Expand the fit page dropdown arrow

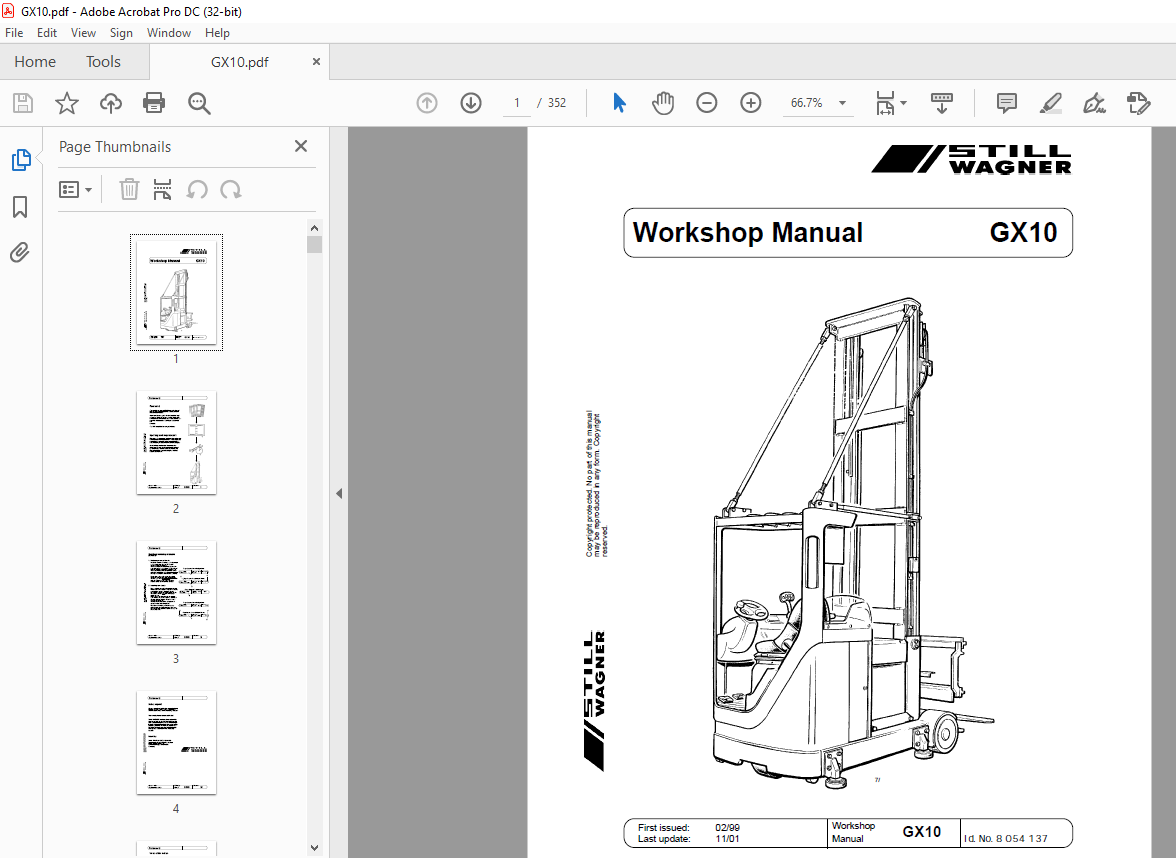[x=903, y=103]
